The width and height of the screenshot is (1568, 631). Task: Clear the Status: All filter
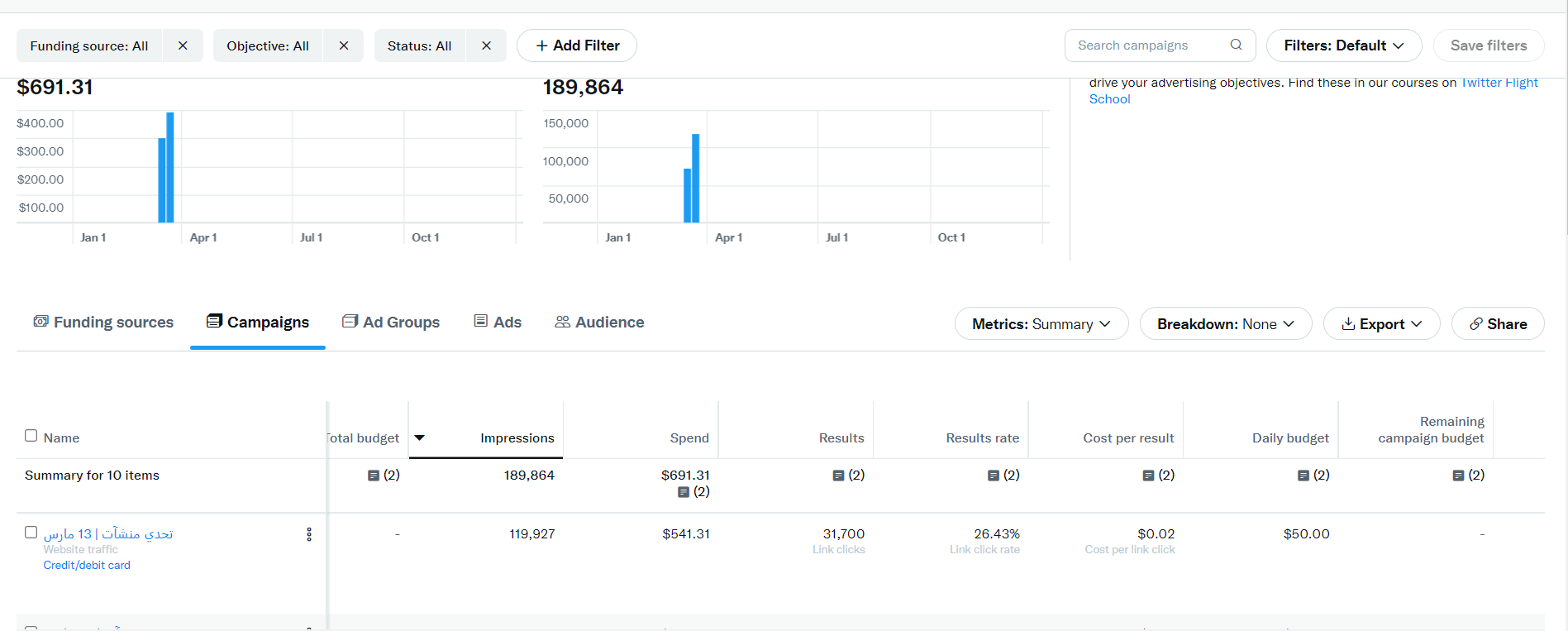[x=486, y=45]
